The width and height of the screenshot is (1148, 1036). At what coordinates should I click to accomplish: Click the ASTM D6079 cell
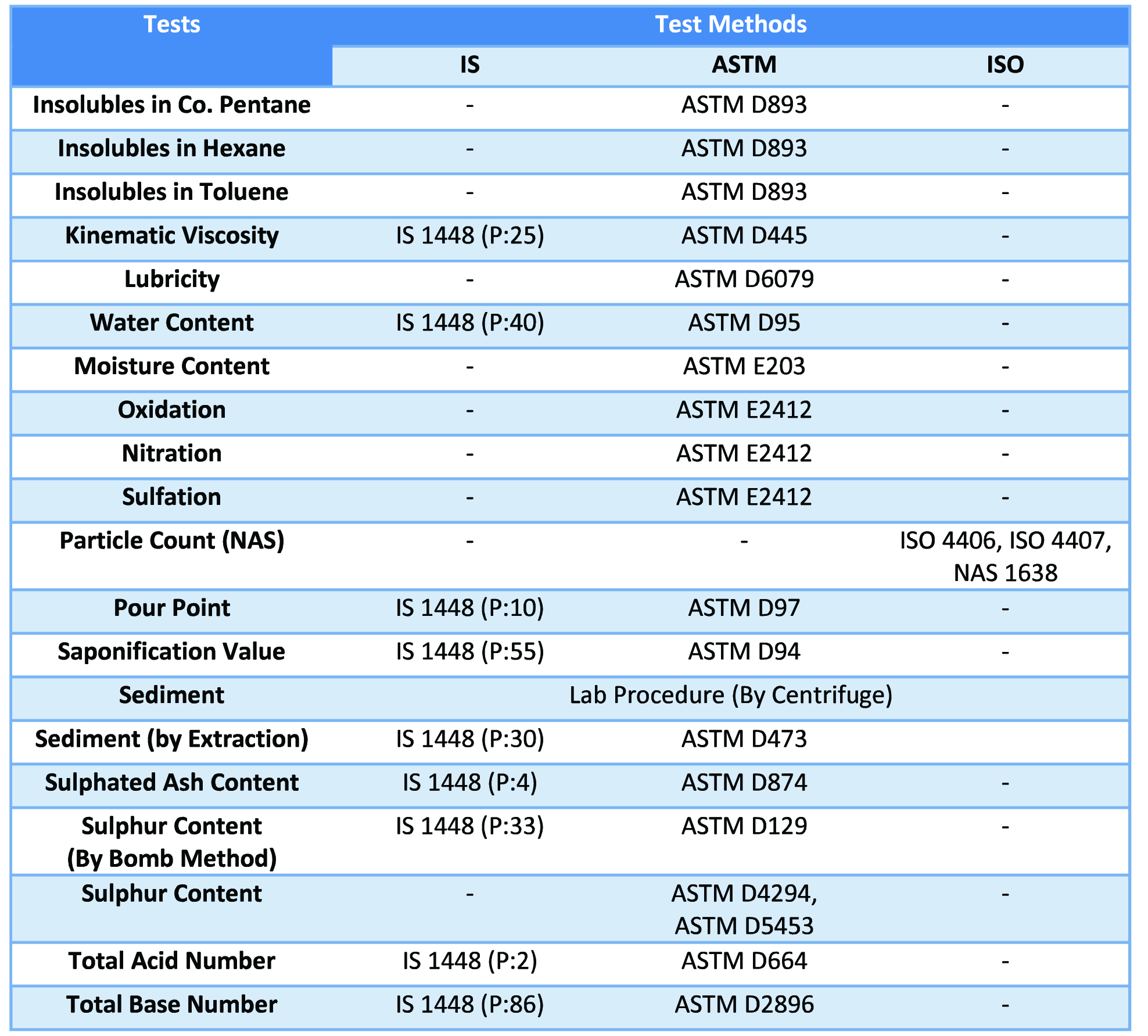(x=744, y=279)
